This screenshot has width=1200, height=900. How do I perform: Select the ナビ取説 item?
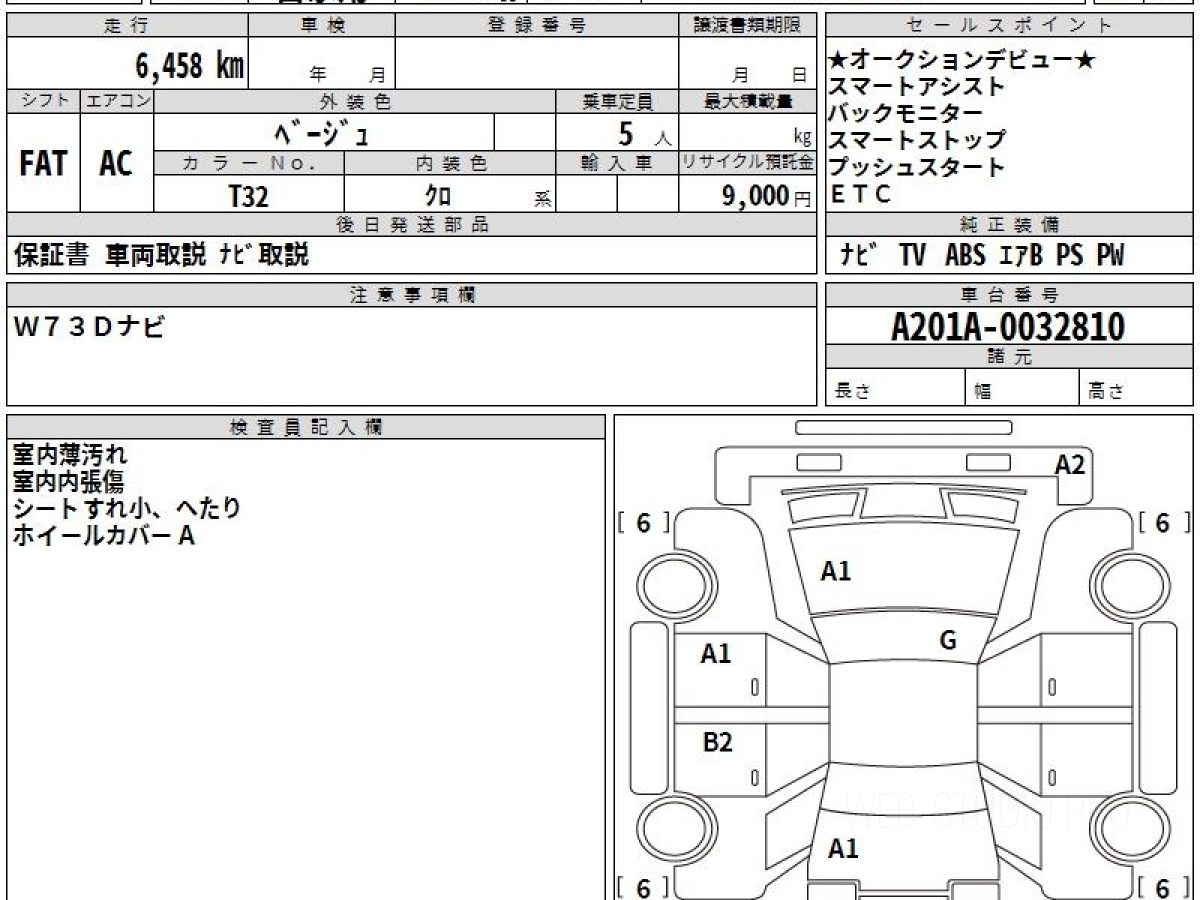(x=263, y=256)
